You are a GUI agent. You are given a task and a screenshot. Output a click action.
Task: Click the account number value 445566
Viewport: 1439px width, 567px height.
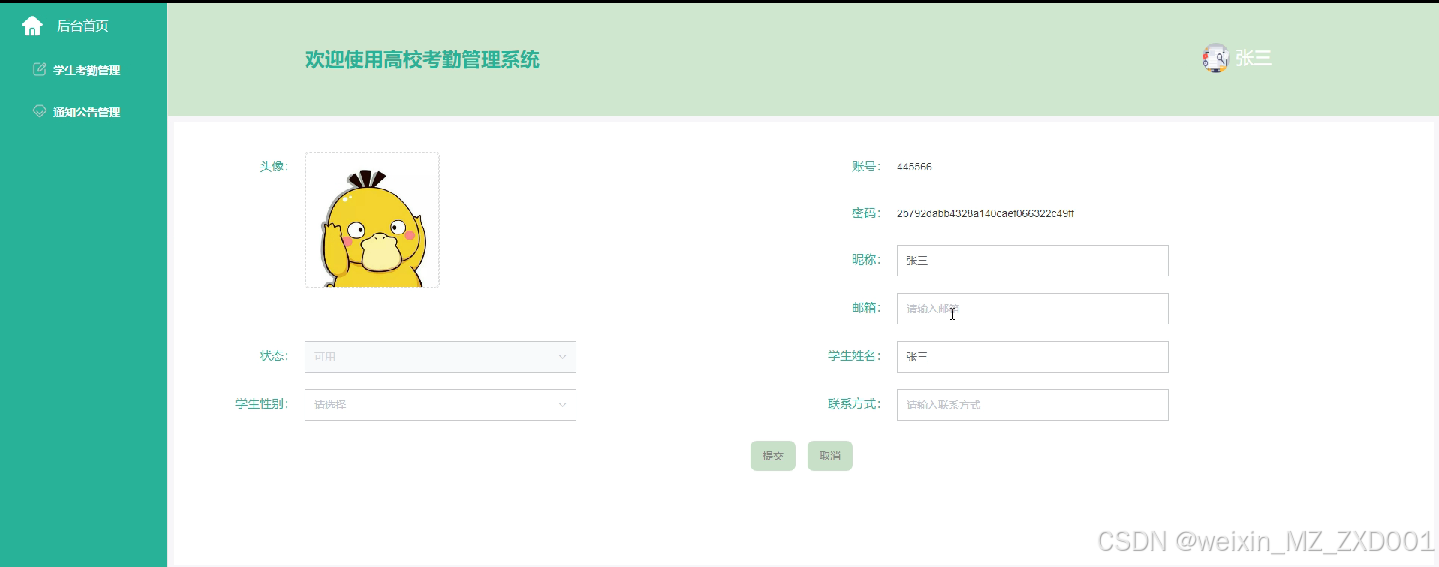click(x=915, y=167)
